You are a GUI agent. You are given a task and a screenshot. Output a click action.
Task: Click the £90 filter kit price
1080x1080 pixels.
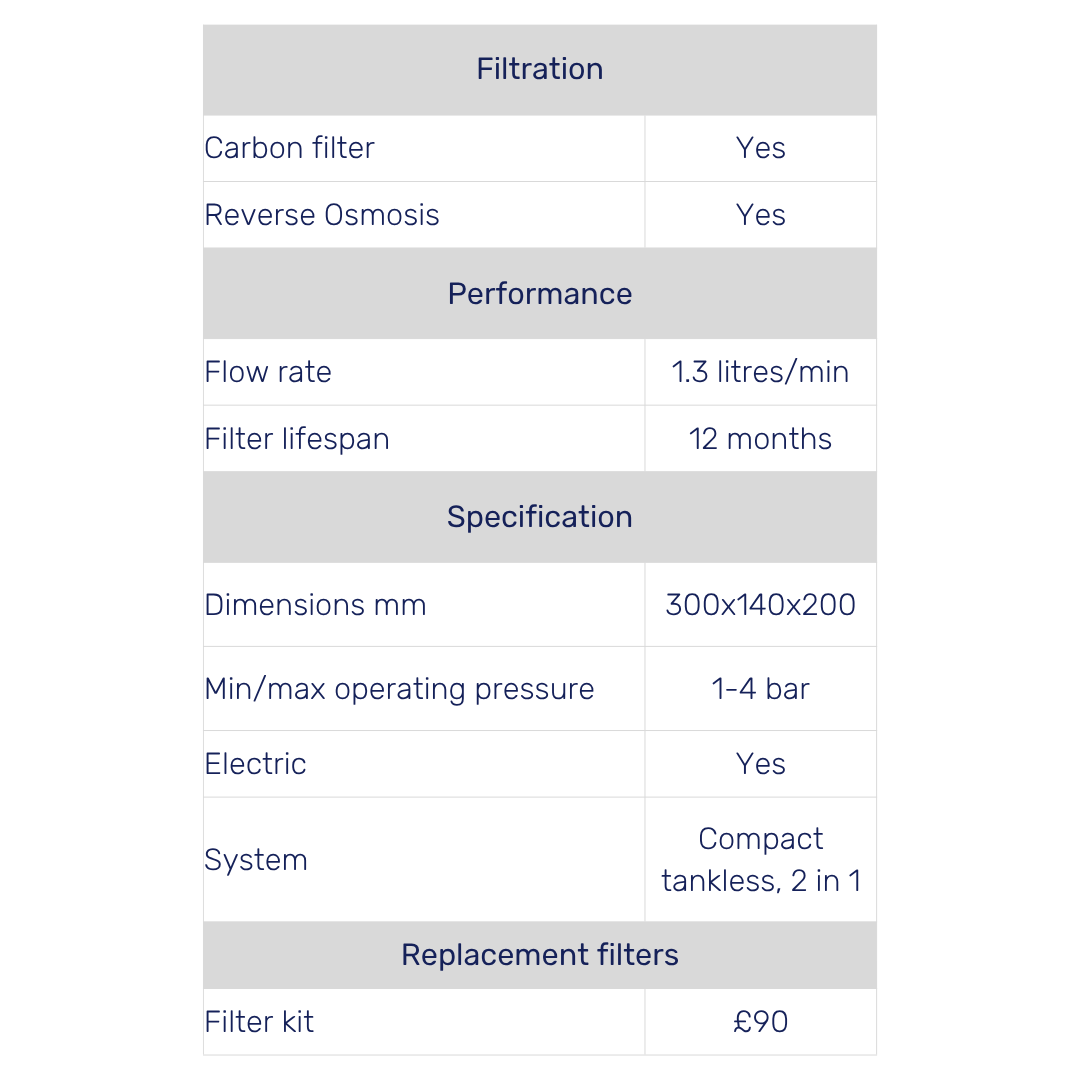tap(760, 1022)
